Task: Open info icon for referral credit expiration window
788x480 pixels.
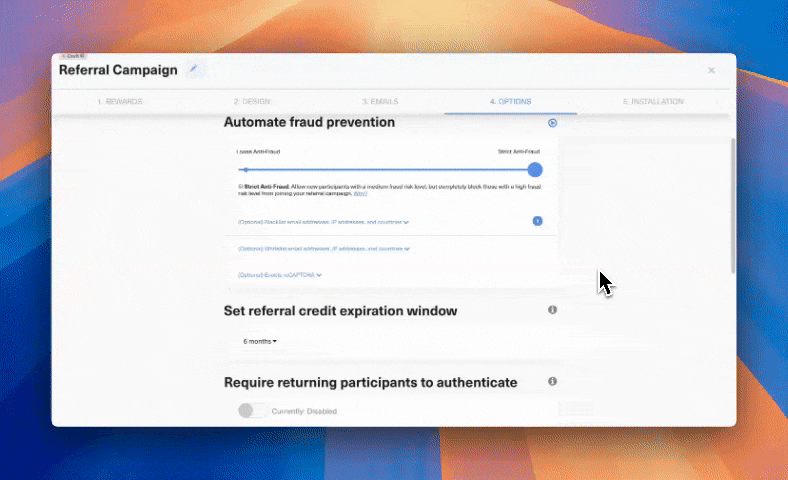Action: [x=552, y=310]
